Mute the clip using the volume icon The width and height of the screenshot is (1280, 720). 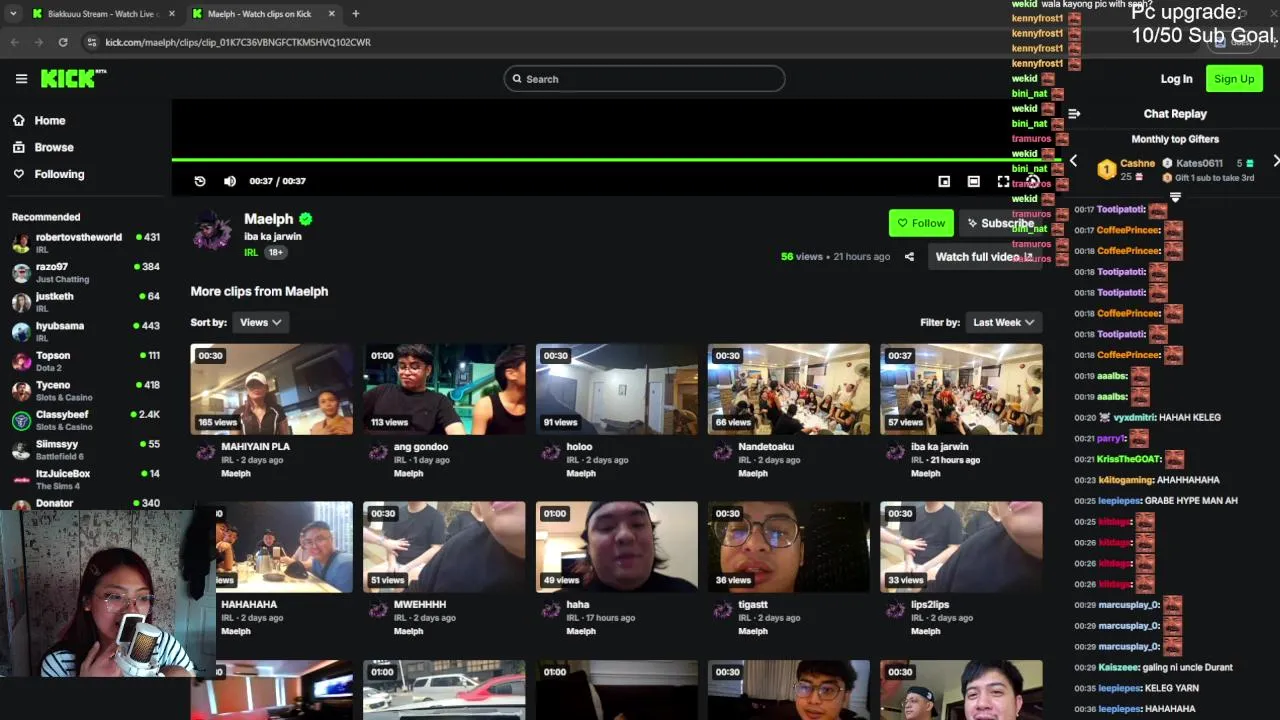point(230,181)
